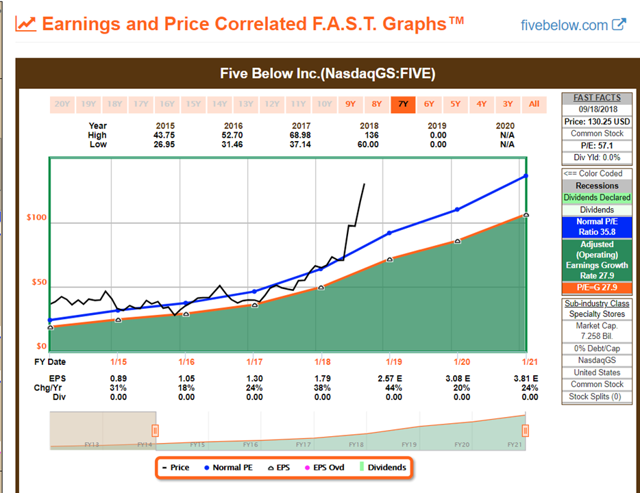
Task: Toggle EPS series in the legend
Action: point(279,467)
